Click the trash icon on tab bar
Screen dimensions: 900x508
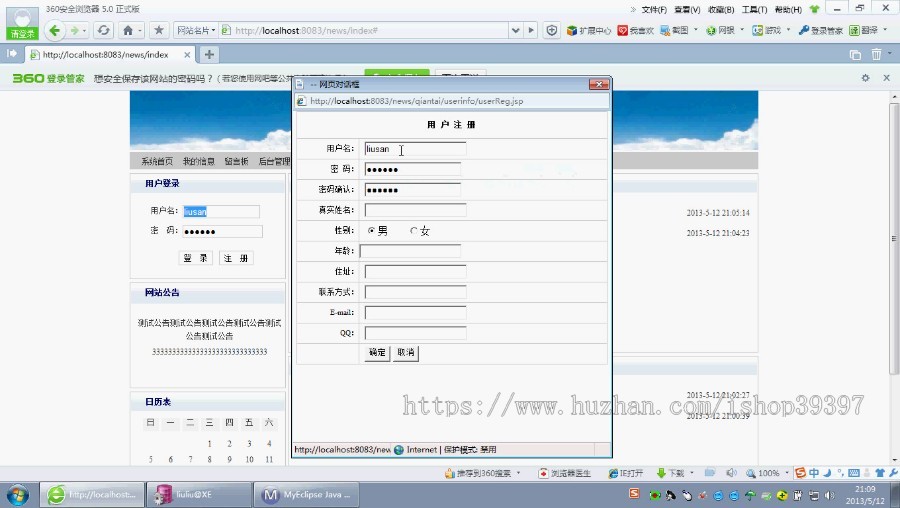(x=876, y=55)
